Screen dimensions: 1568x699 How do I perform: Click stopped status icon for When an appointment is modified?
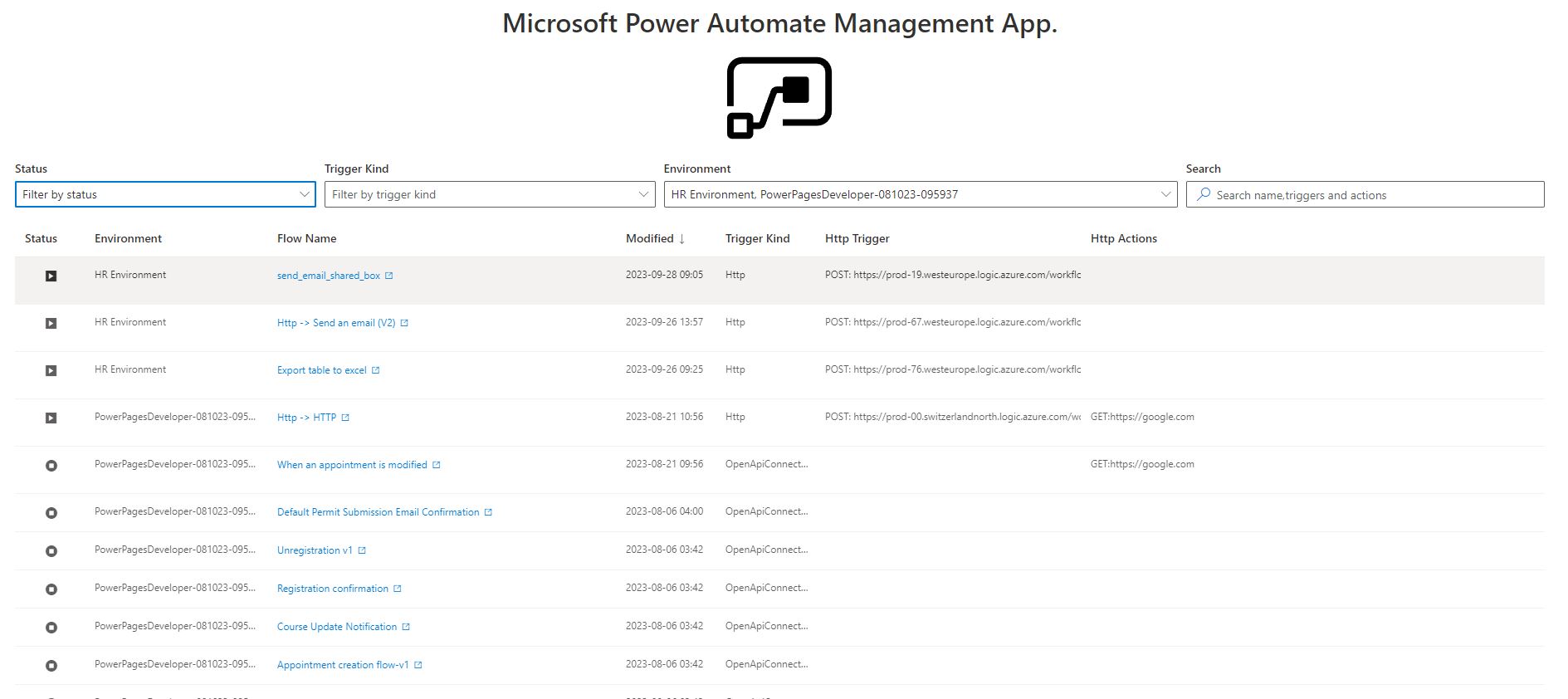point(51,465)
